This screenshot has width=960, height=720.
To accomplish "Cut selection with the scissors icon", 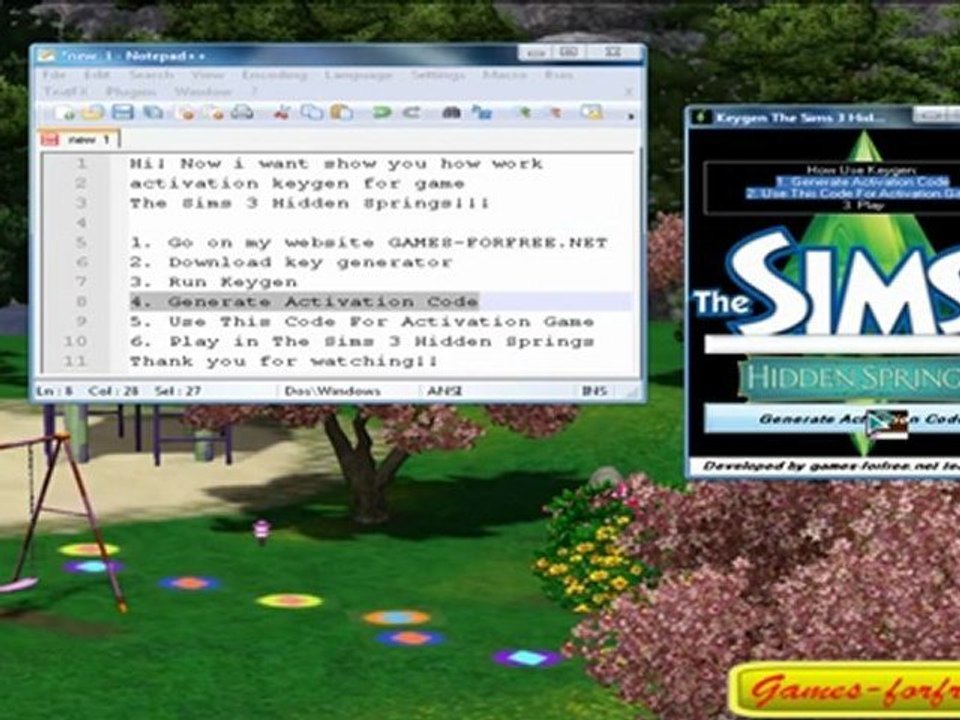I will click(282, 113).
